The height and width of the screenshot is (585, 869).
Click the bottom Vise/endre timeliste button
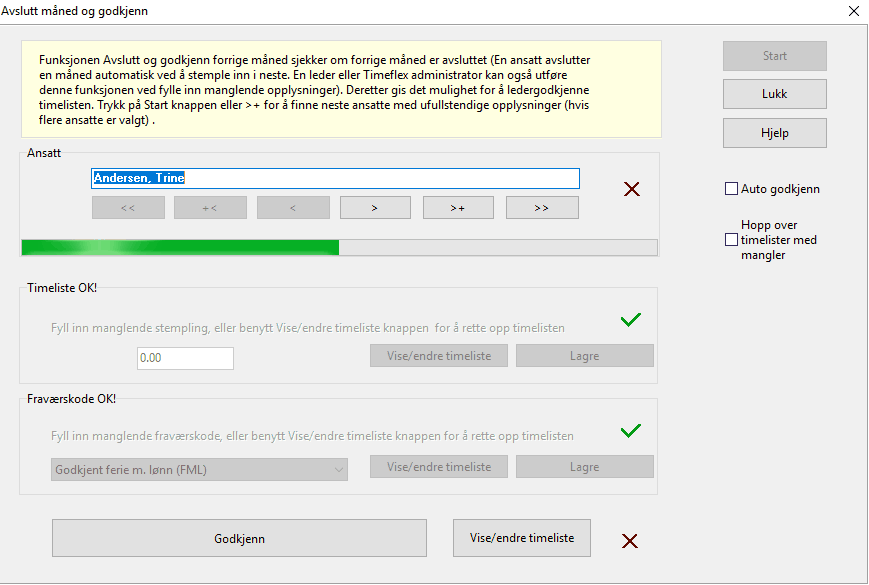tap(522, 538)
